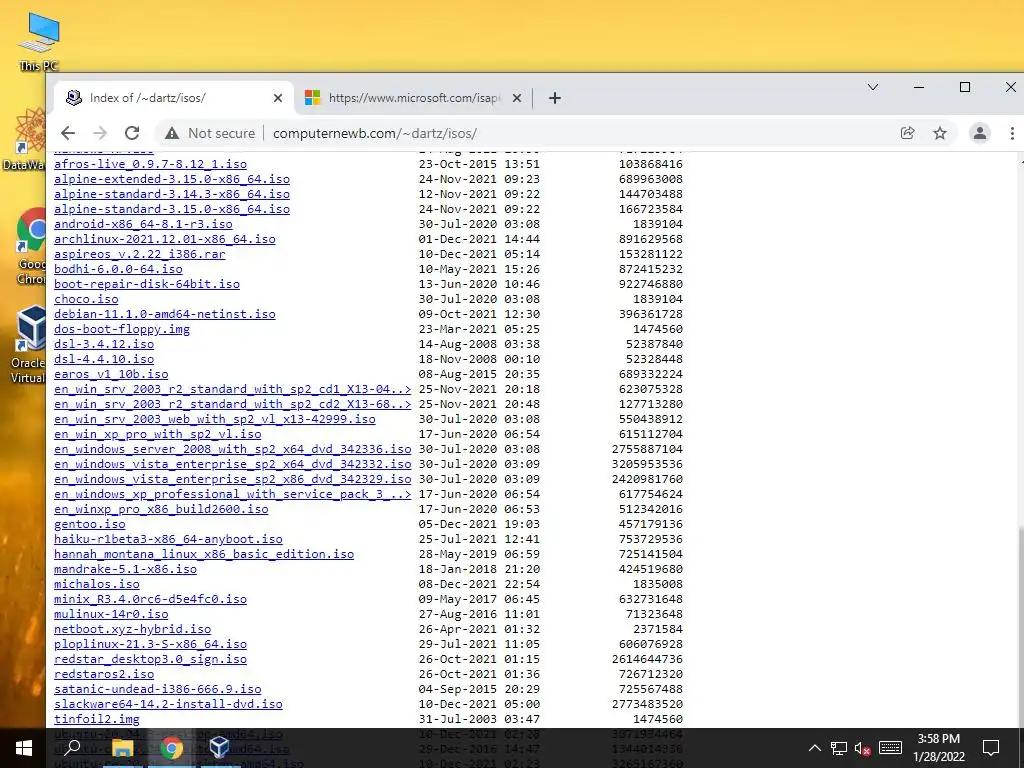The width and height of the screenshot is (1024, 768).
Task: Click the dos-boot-floppy.img link
Action: click(122, 329)
